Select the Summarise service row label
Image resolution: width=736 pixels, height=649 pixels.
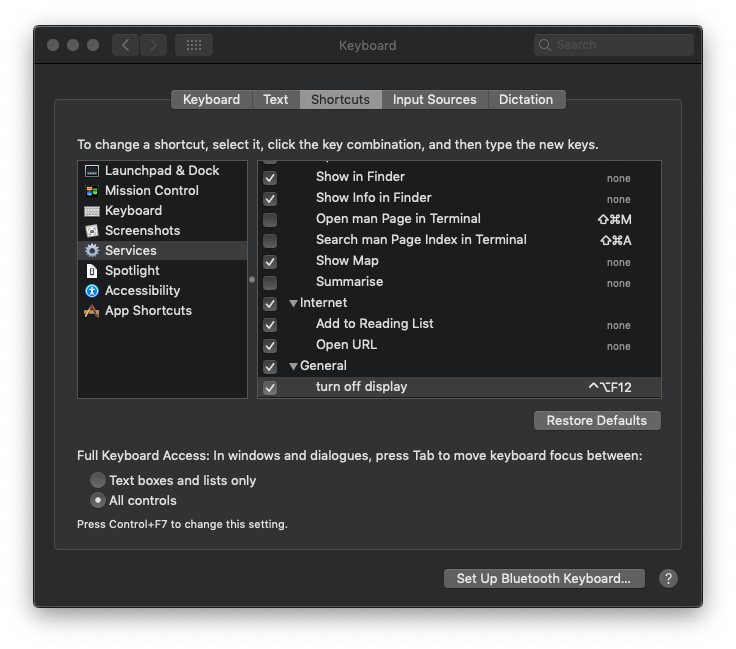(x=350, y=282)
